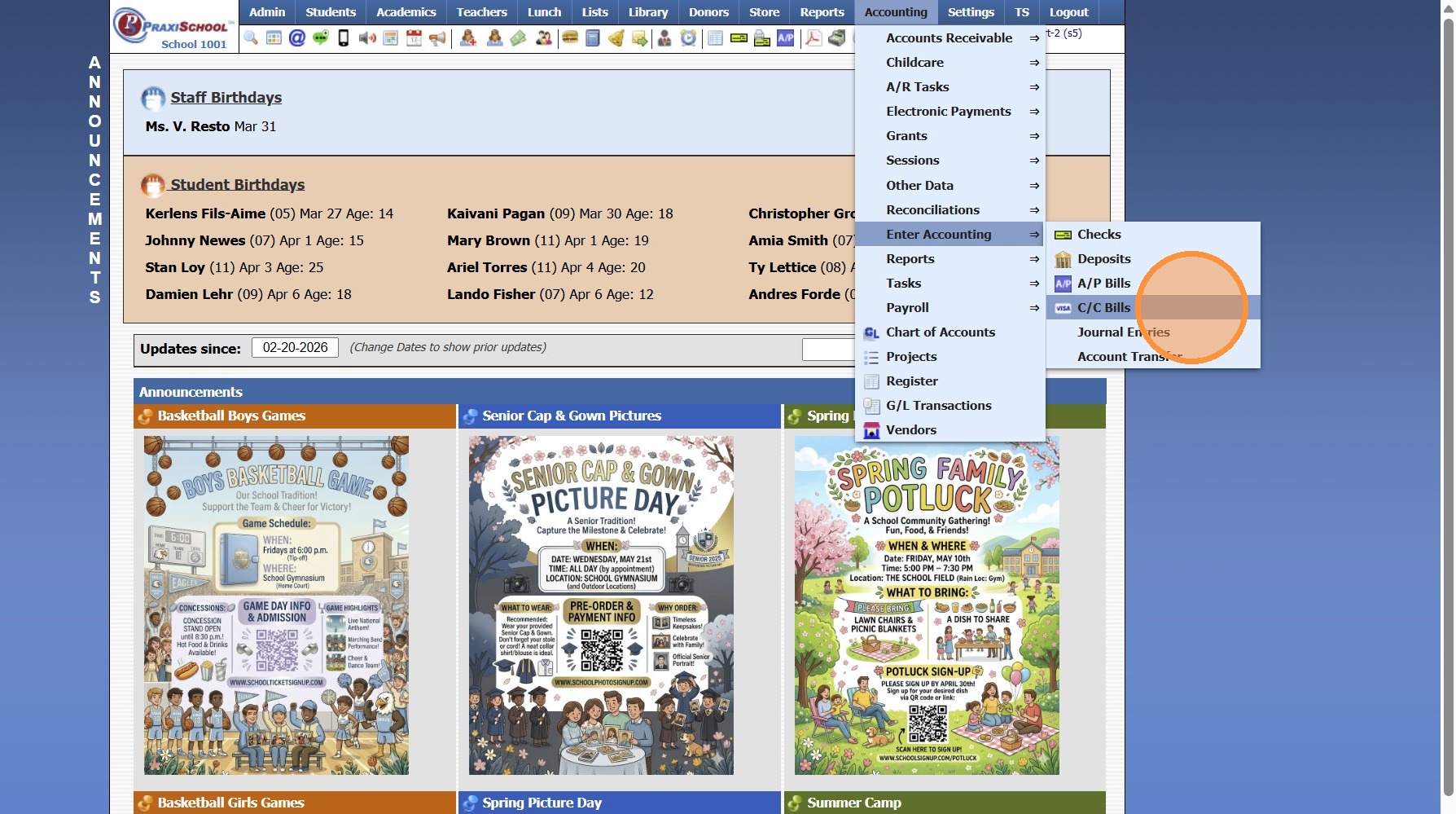Expand the Childcare submenu

click(949, 63)
